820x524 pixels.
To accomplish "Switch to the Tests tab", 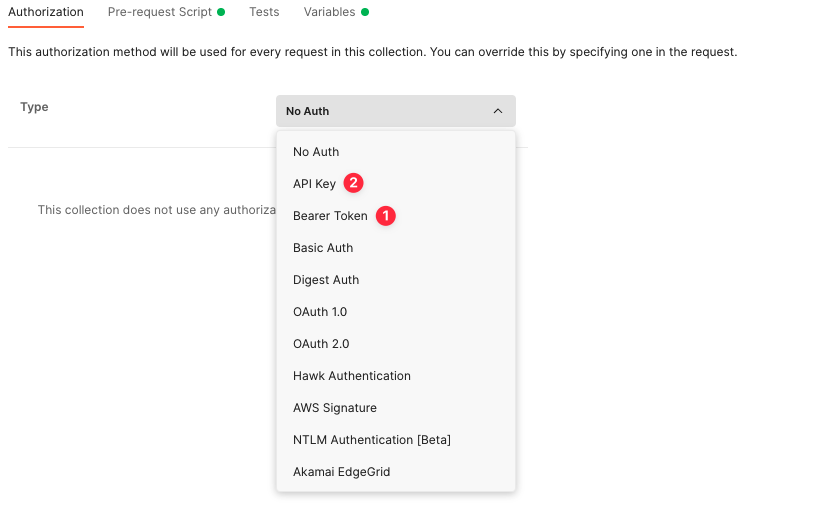I will pos(264,12).
